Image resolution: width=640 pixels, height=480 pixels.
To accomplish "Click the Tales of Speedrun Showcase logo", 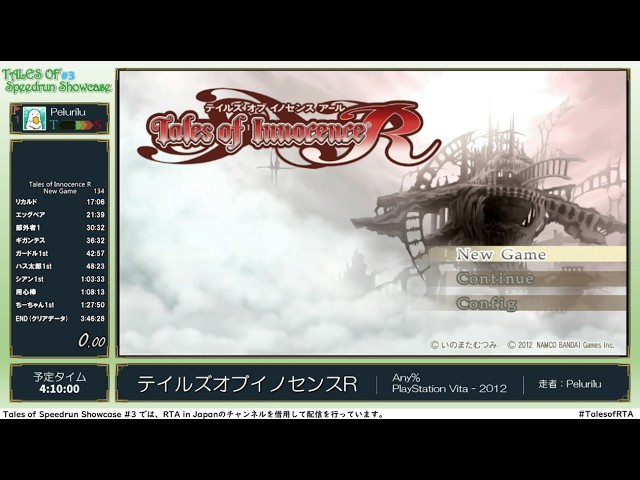I will (x=57, y=80).
